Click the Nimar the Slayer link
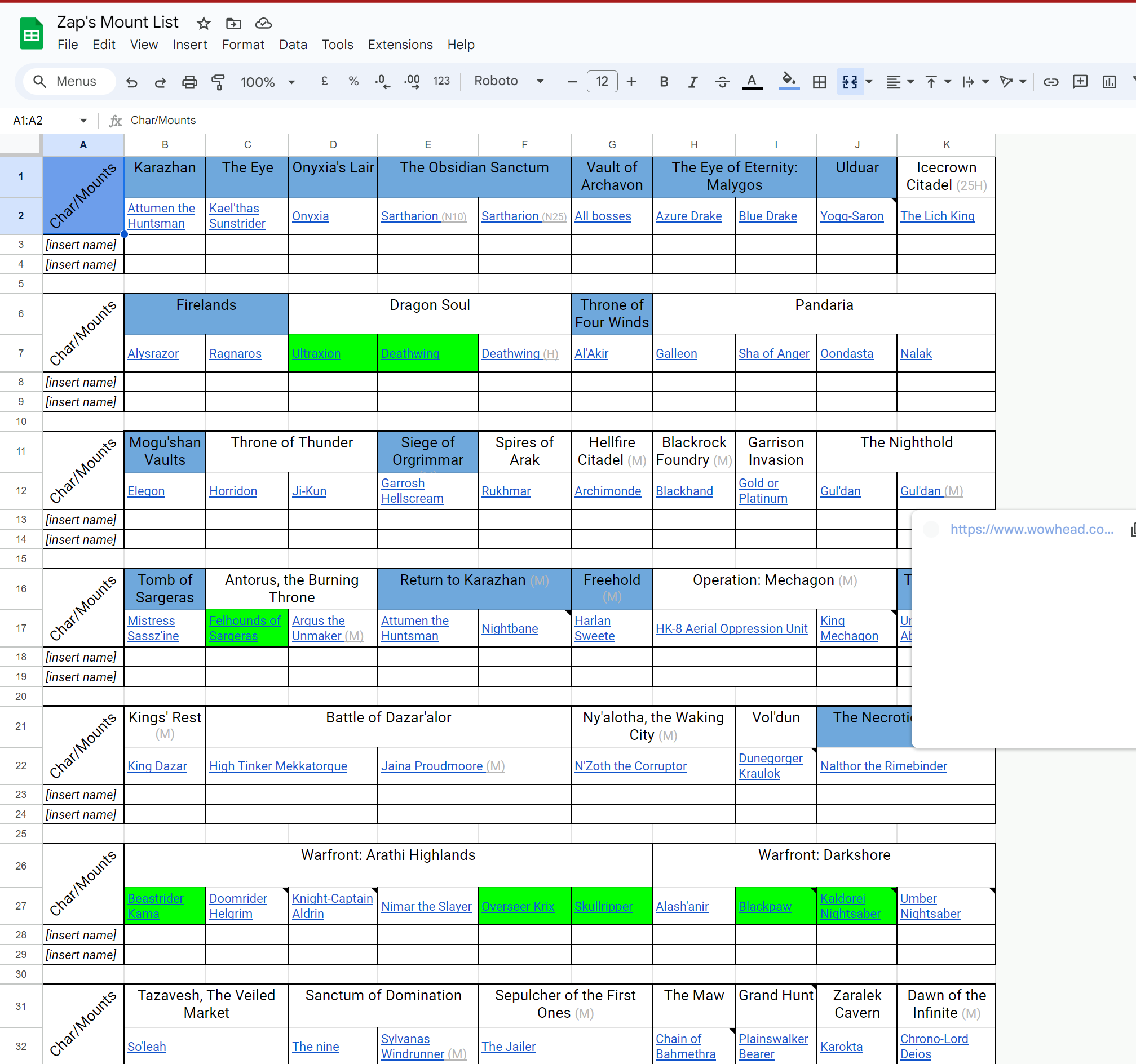1136x1064 pixels. (426, 906)
